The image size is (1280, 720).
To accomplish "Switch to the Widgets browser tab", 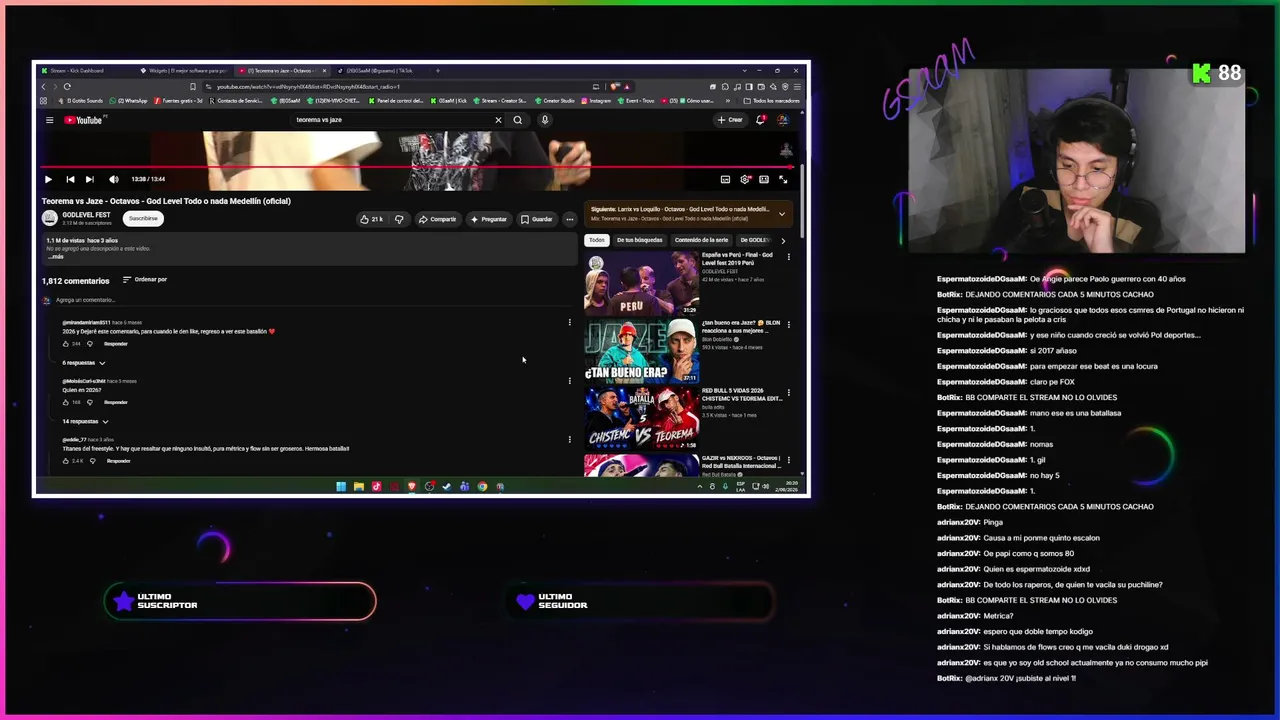I will [183, 71].
